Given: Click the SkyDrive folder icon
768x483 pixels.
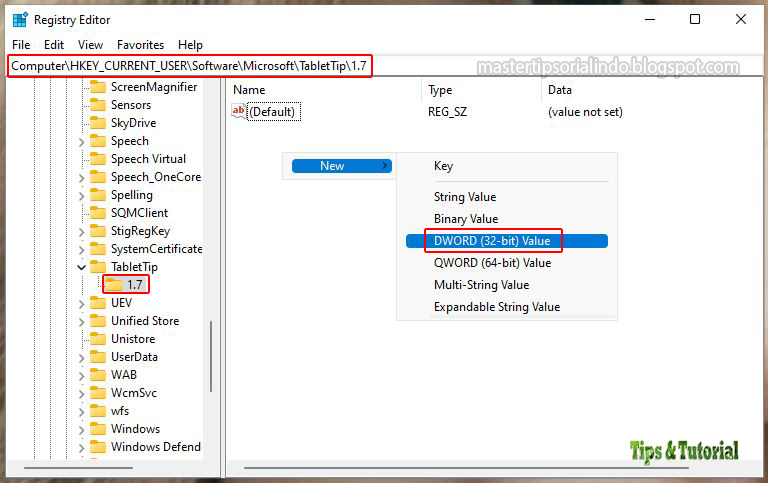Looking at the screenshot, I should [x=98, y=123].
